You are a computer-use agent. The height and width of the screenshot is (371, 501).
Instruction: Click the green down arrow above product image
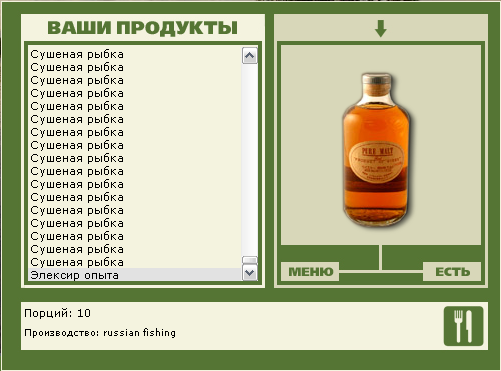[x=381, y=29]
